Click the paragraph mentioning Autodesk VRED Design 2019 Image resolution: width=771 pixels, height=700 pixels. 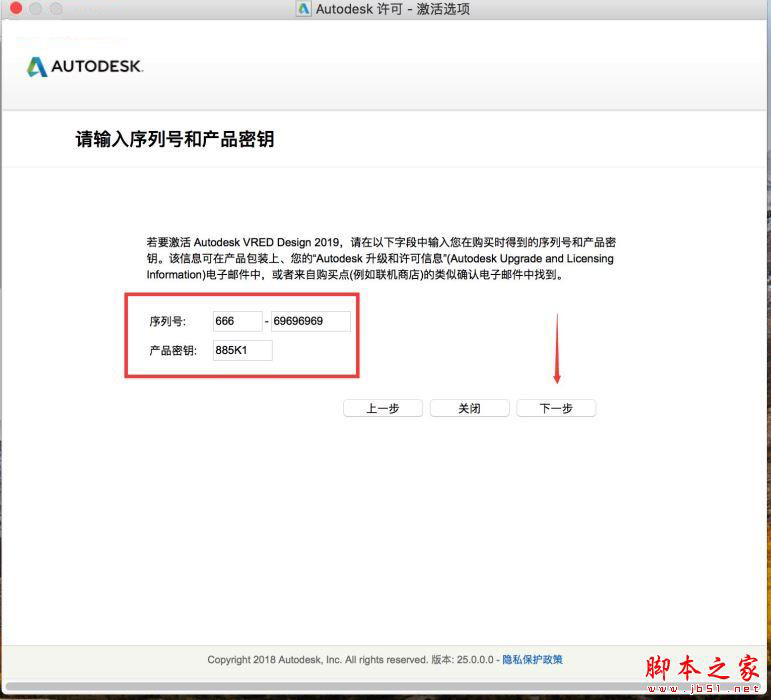(381, 259)
